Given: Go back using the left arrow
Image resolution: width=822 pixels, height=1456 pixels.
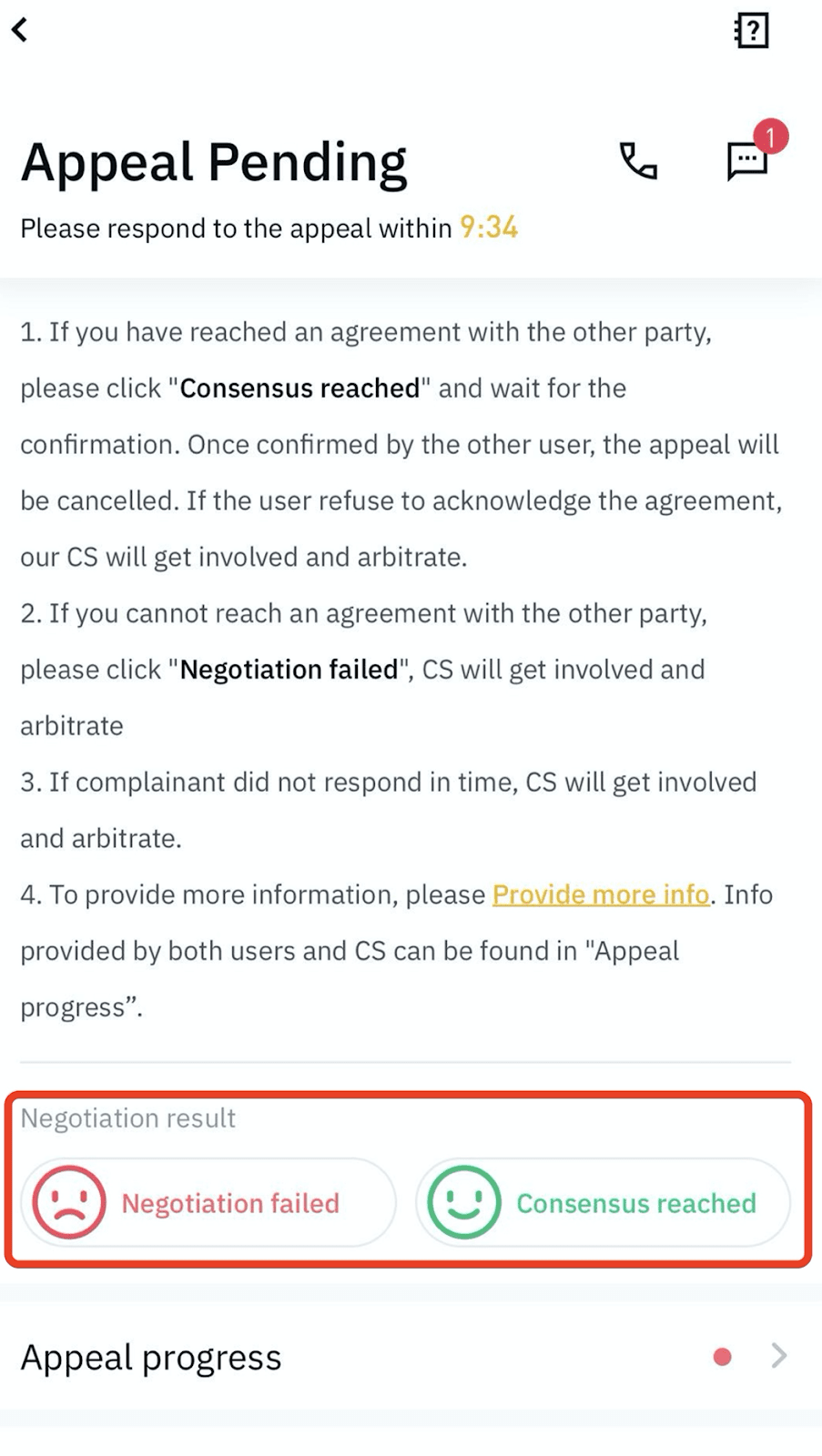Looking at the screenshot, I should 19,30.
